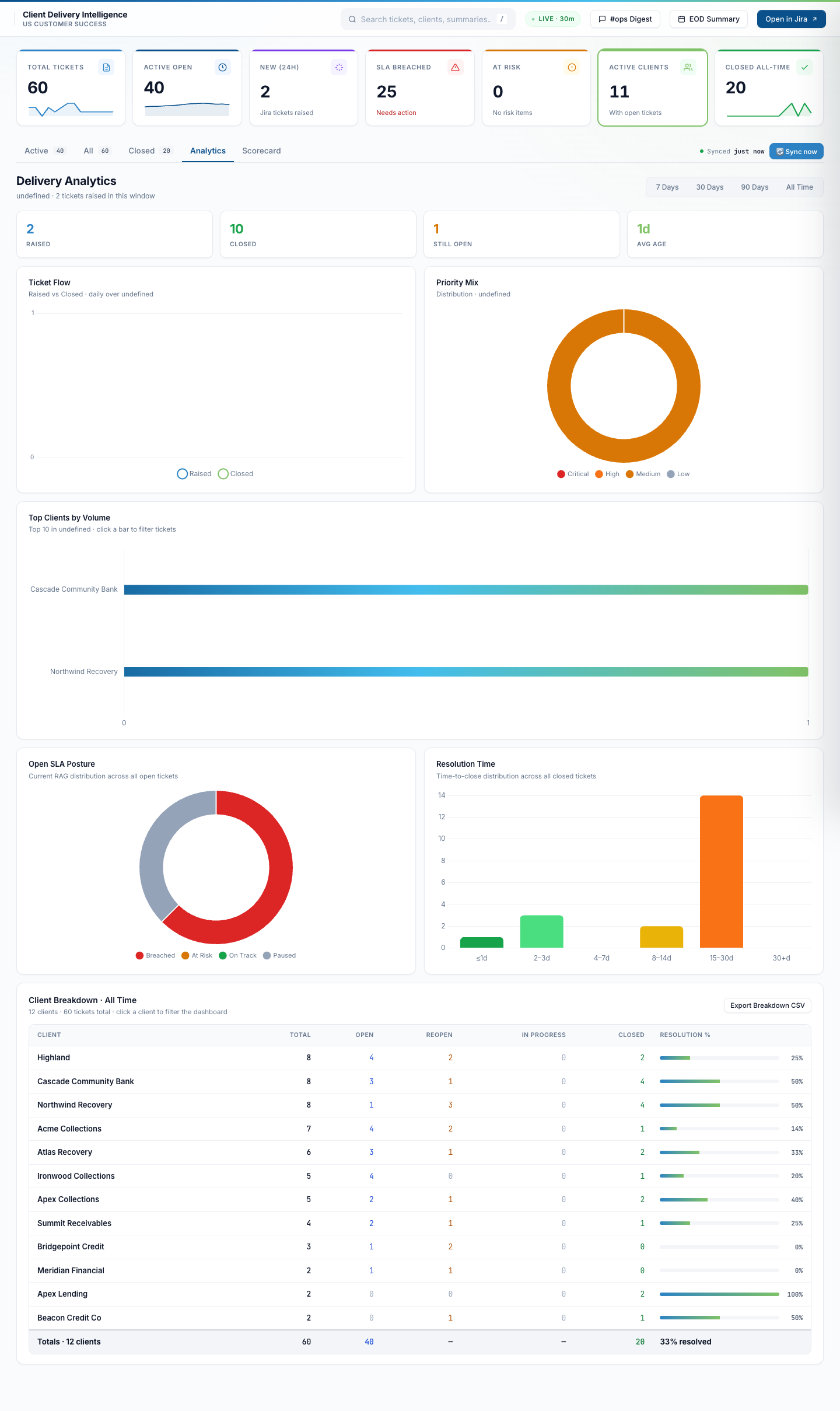The width and height of the screenshot is (840, 1411).
Task: Click the Avg Age stat card
Action: [725, 235]
